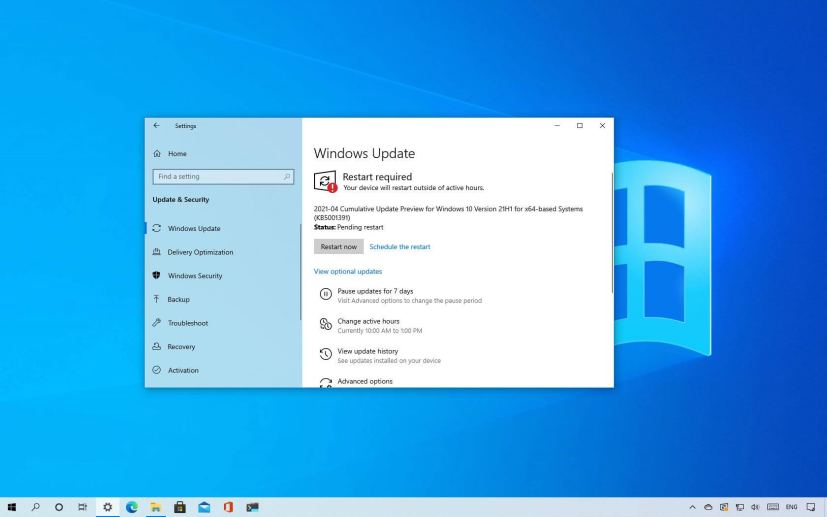Click the Windows Update page scrollbar
Screen dimensions: 827x517
pyautogui.click(x=610, y=230)
